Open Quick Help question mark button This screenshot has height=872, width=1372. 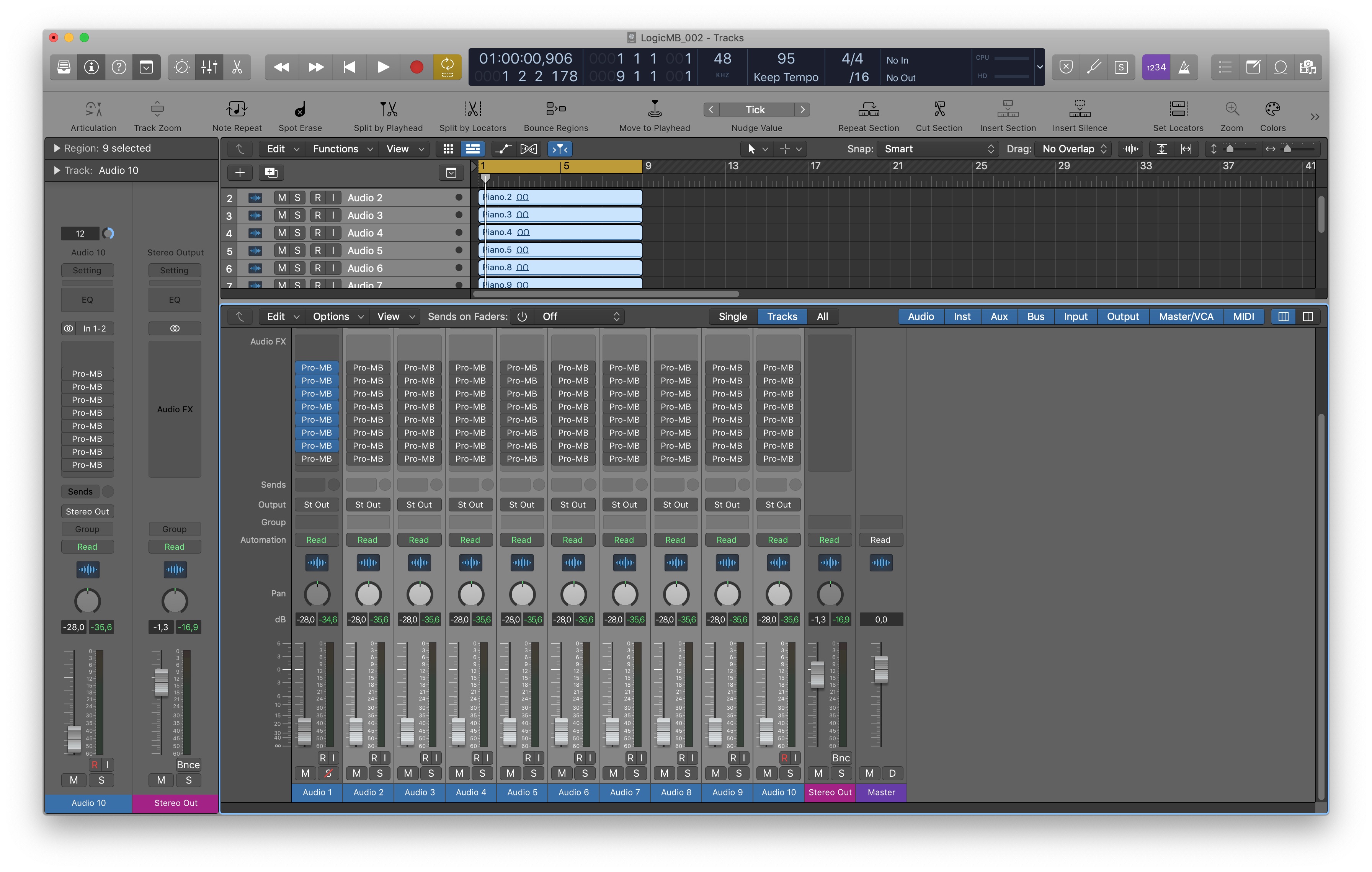coord(119,67)
